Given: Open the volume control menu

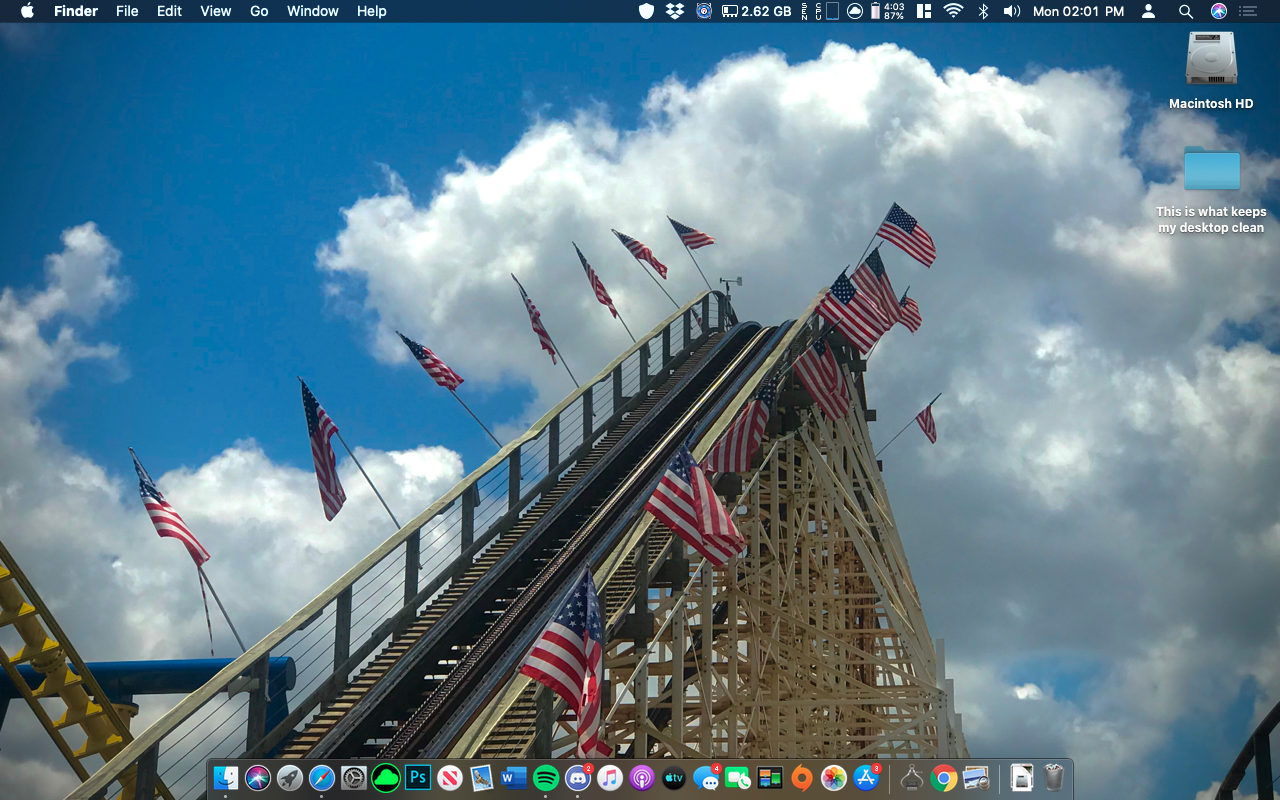Looking at the screenshot, I should click(x=1012, y=11).
